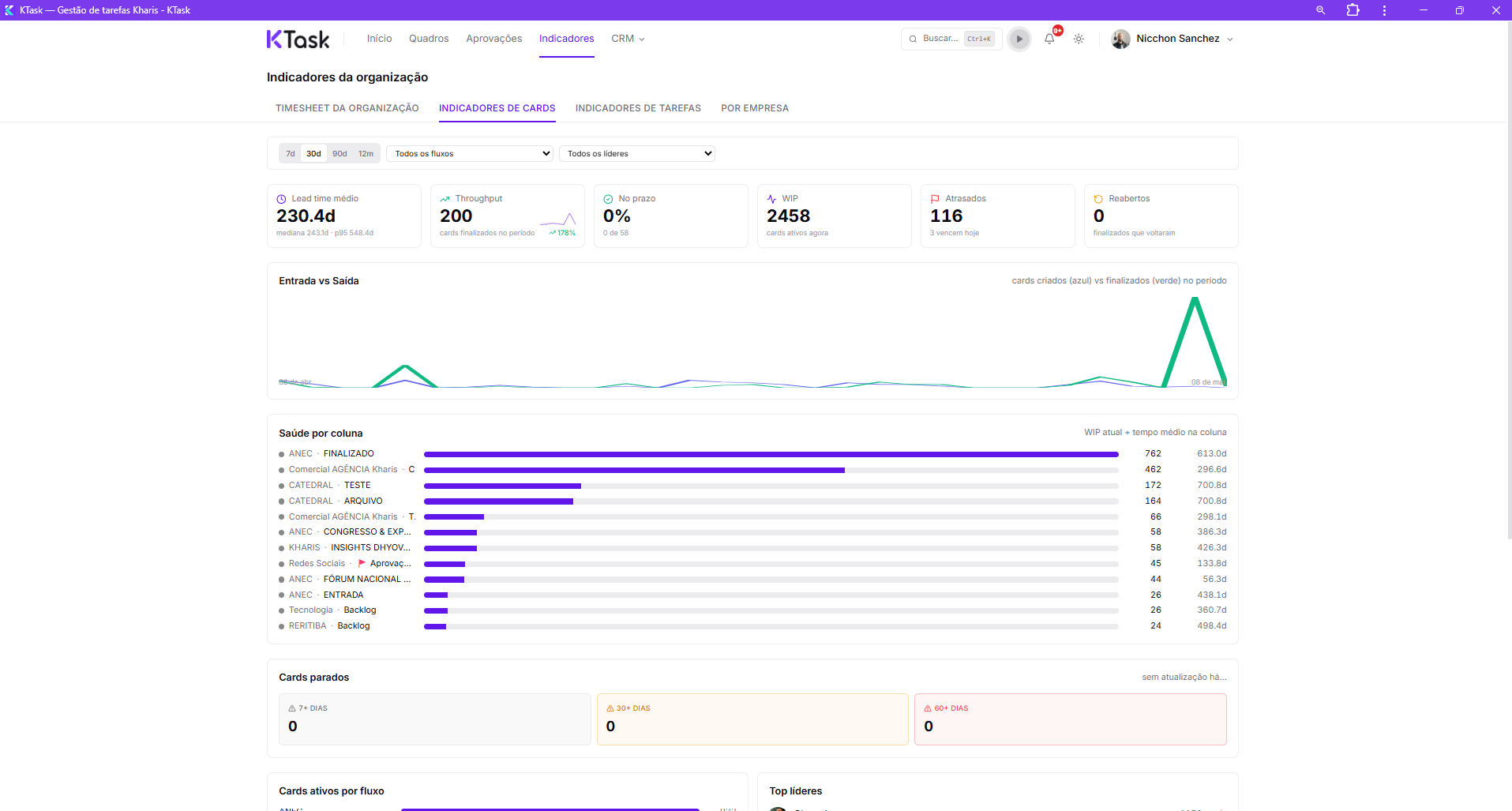Select the 12m period
This screenshot has height=811, width=1512.
(366, 153)
